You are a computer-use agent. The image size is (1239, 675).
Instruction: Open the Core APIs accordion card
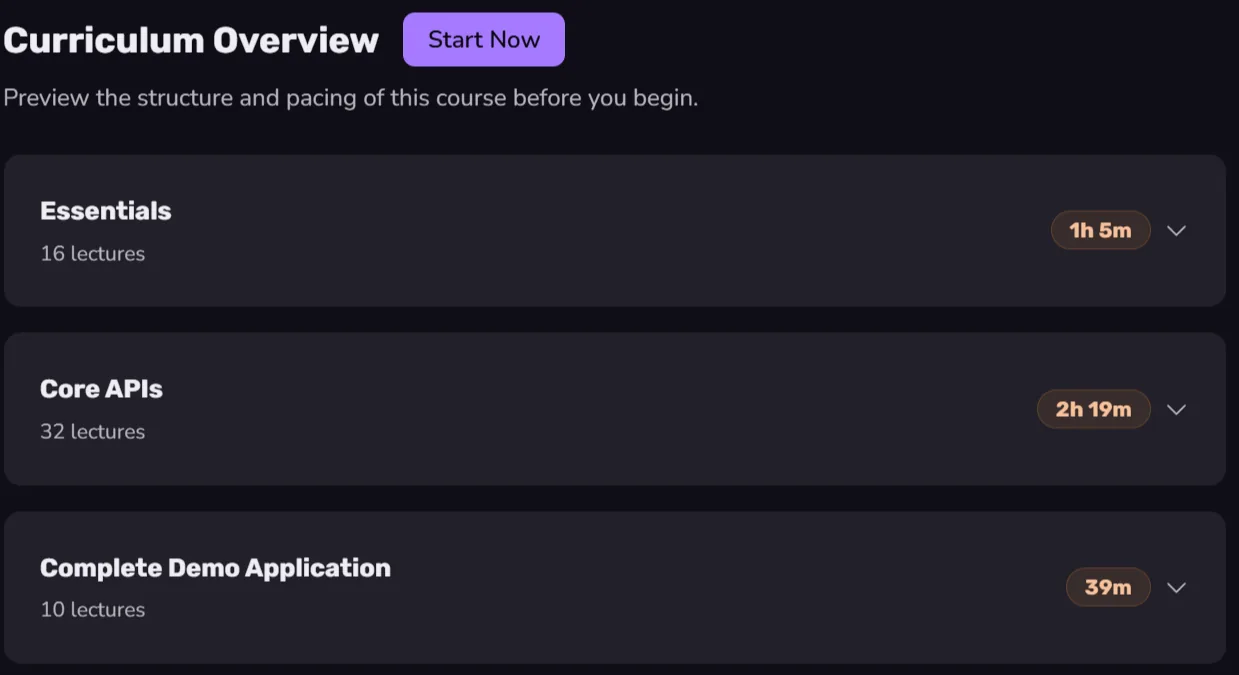(615, 409)
